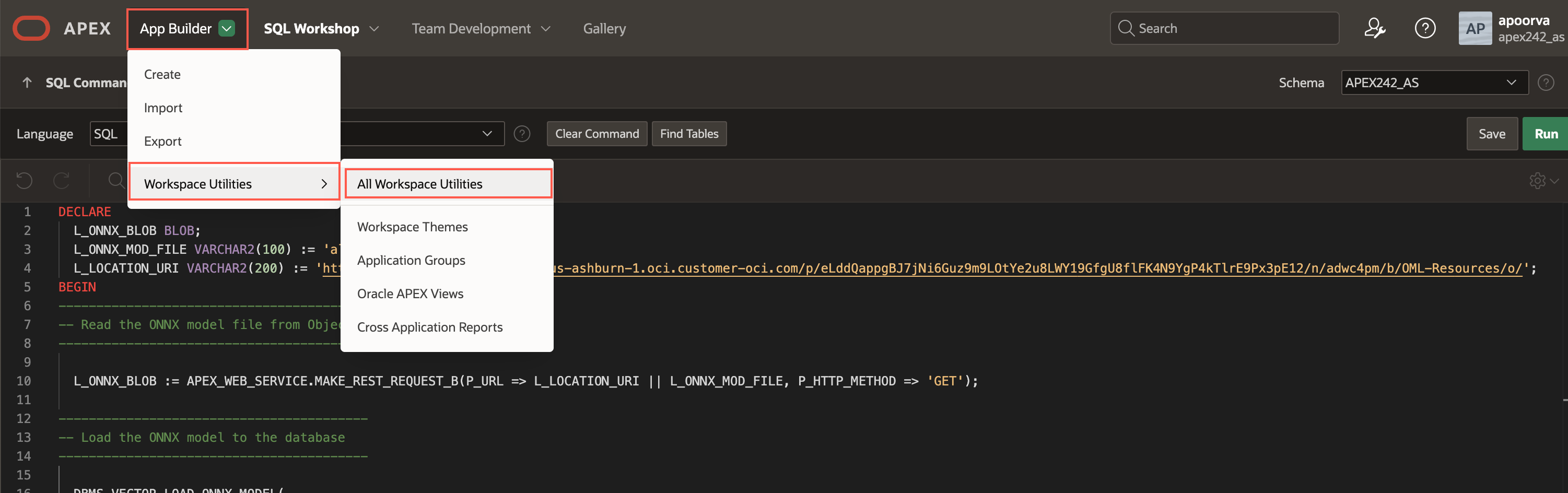Viewport: 1568px width, 493px height.
Task: Click the DECLARE keyword on line 1
Action: coord(85,212)
